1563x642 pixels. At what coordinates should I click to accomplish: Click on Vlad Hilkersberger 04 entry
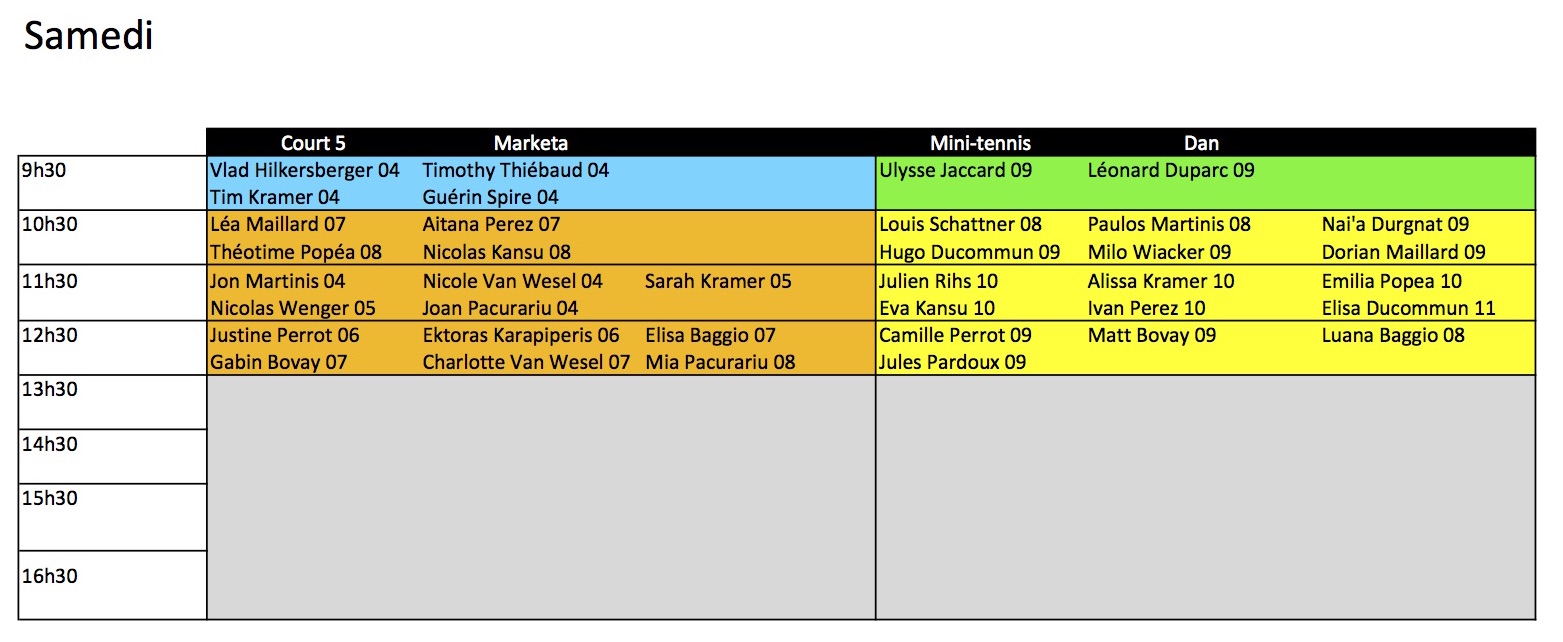point(305,170)
